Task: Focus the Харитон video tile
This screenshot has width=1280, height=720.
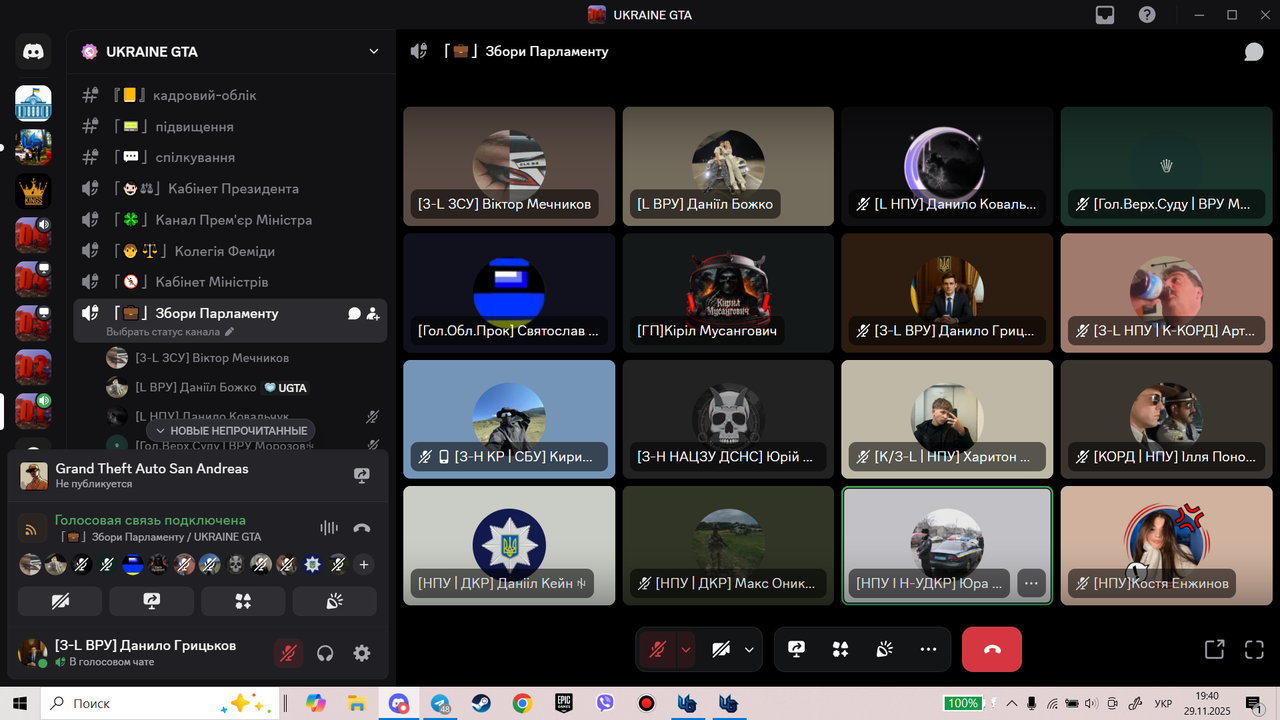Action: pos(947,420)
